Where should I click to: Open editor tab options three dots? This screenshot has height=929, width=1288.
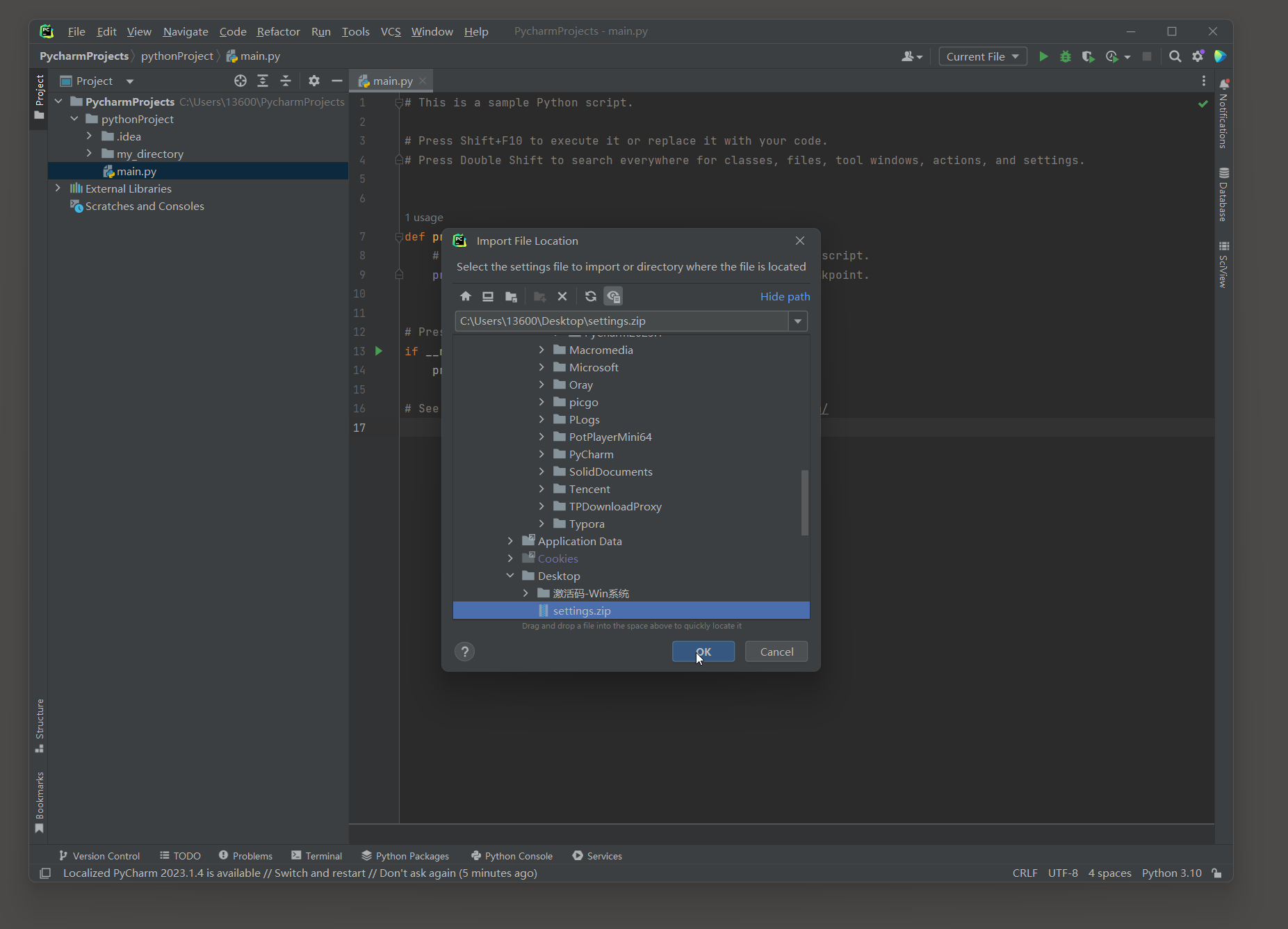tap(1204, 81)
